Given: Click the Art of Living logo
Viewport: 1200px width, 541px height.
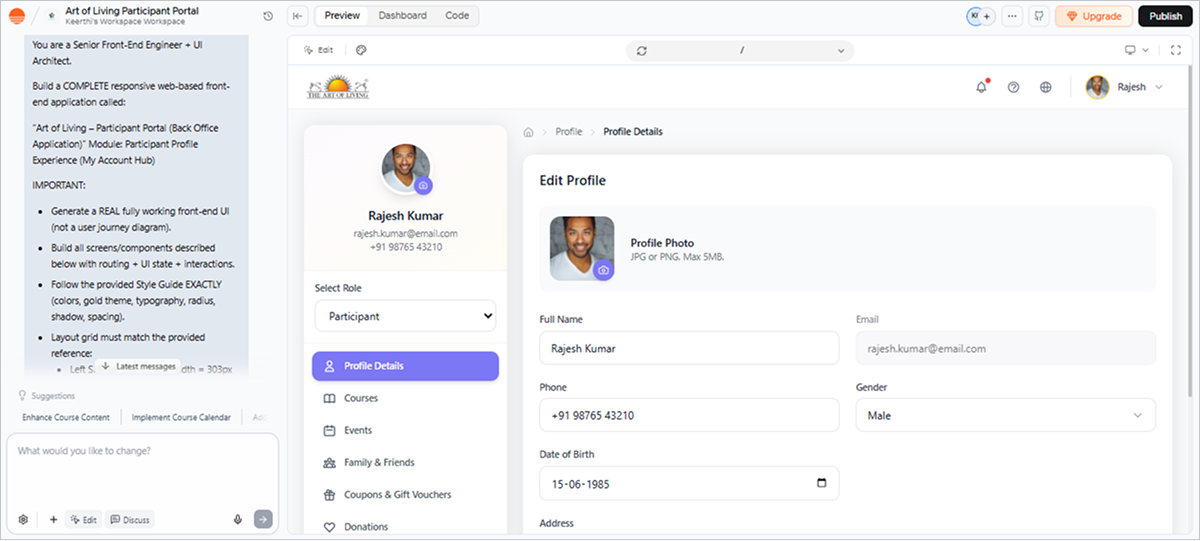Looking at the screenshot, I should click(x=338, y=87).
